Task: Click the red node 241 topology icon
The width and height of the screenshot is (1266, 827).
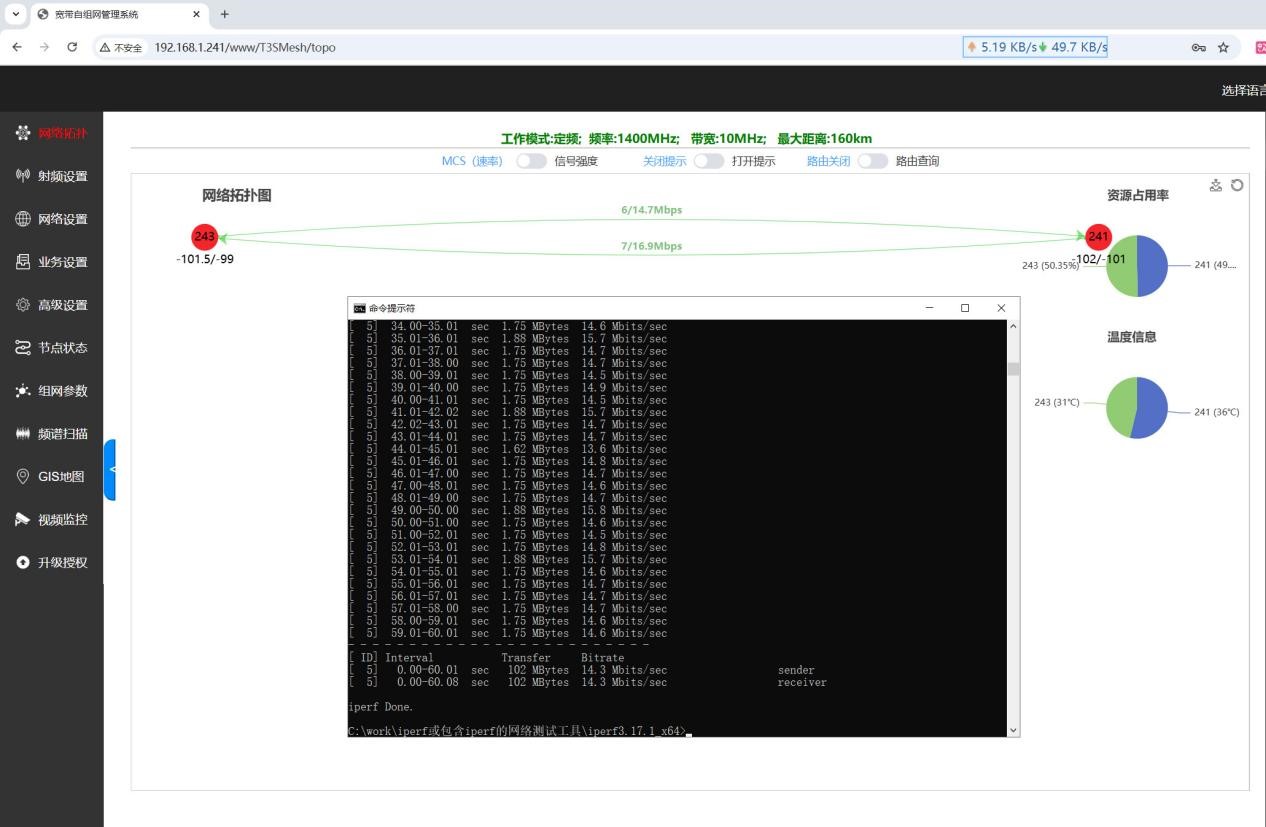Action: click(1098, 237)
